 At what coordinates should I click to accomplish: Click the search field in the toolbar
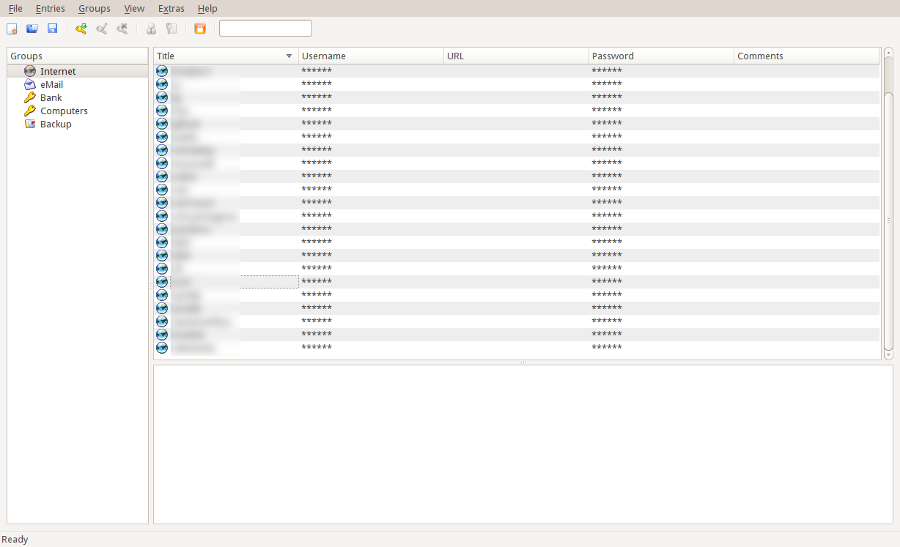[x=265, y=29]
